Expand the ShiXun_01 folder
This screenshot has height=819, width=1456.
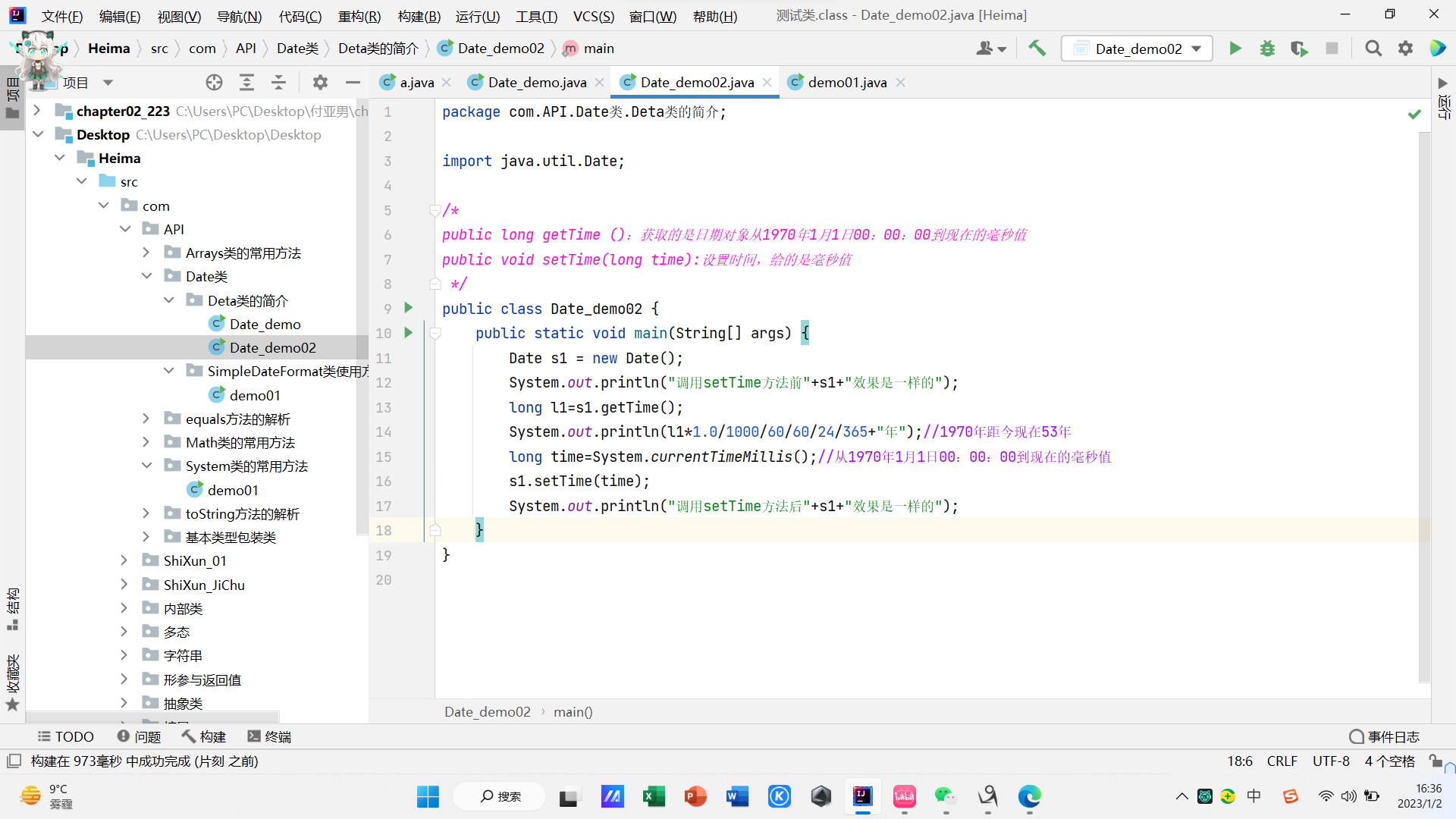(x=124, y=560)
